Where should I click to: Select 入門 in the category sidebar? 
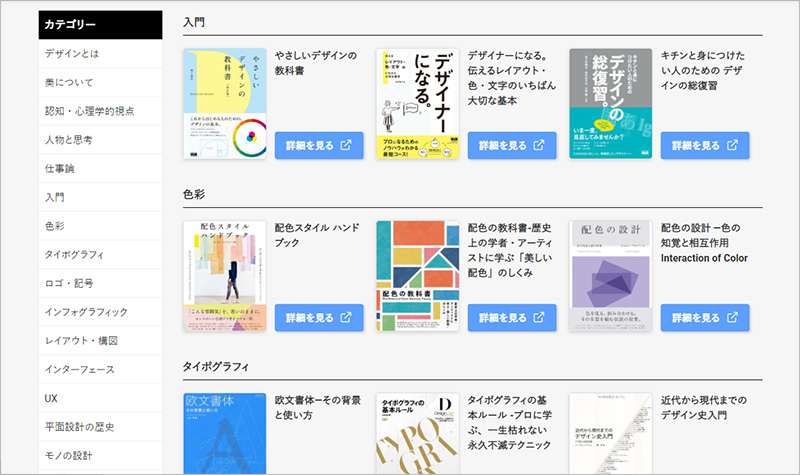tap(101, 197)
